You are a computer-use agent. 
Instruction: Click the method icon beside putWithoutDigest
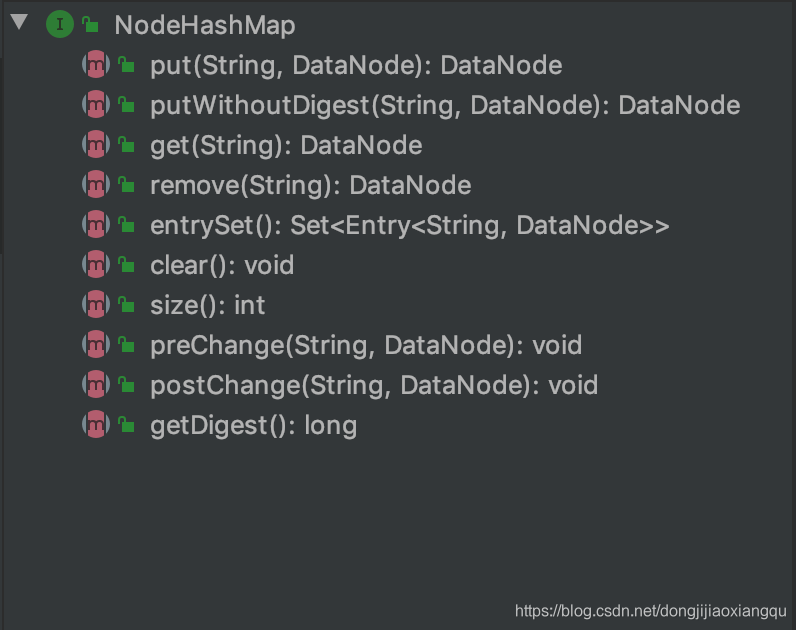(95, 105)
